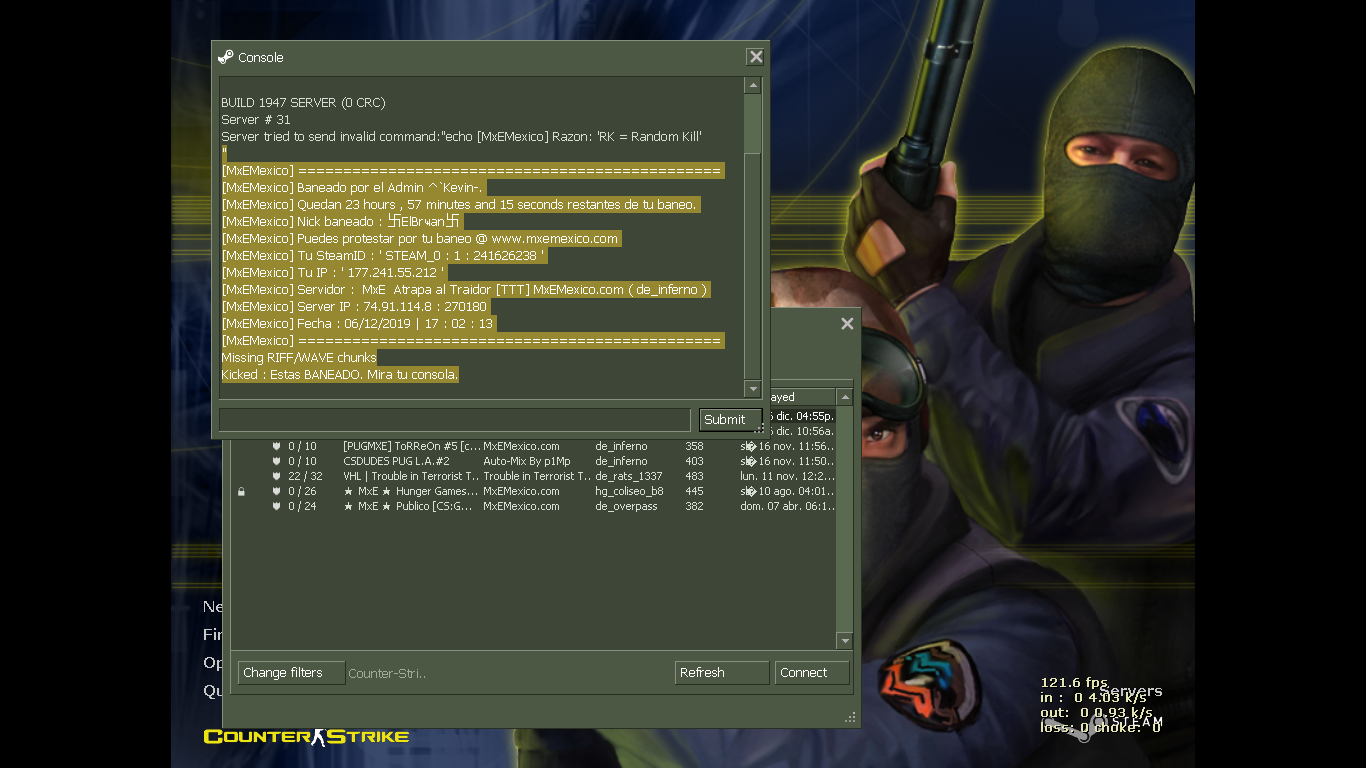This screenshot has width=1366, height=768.
Task: Click the BUILD 1947 SERVER console line
Action: 303,102
